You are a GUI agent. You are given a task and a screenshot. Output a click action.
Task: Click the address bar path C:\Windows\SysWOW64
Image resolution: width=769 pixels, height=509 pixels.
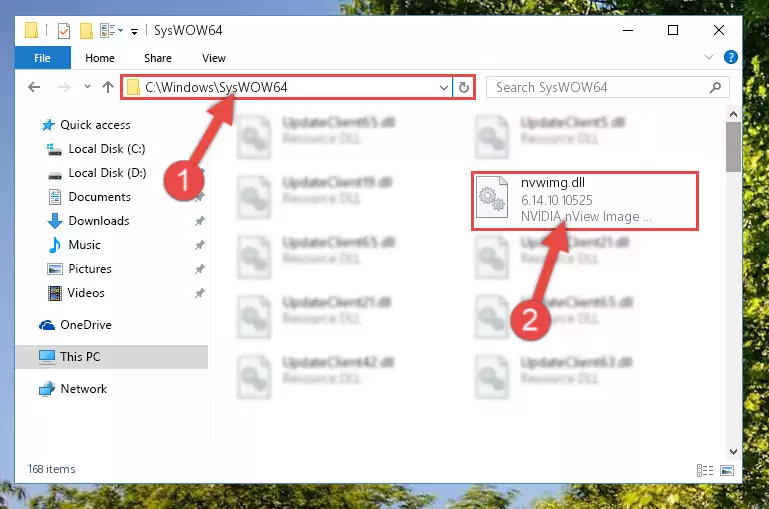[216, 87]
